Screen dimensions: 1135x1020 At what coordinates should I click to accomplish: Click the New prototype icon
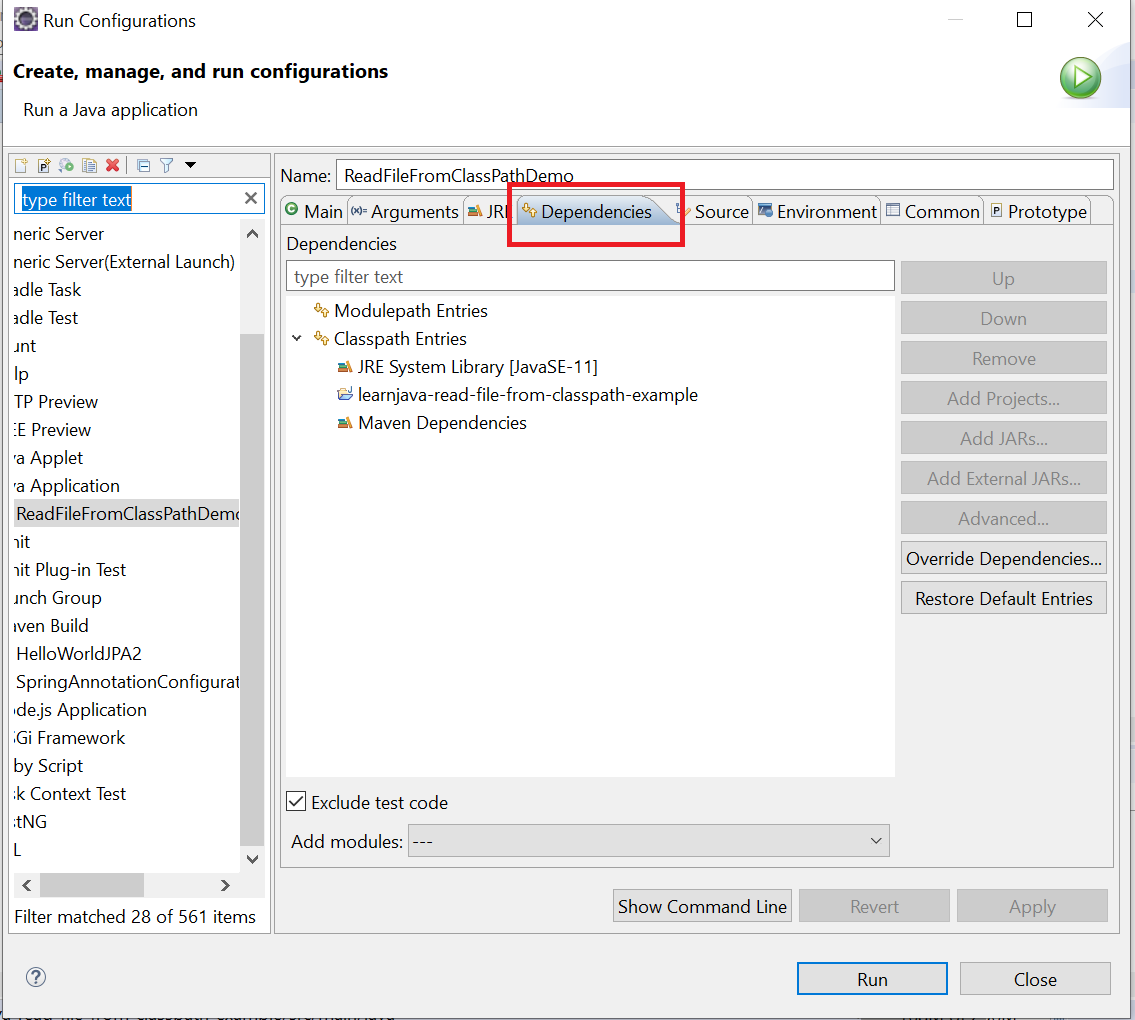tap(44, 166)
